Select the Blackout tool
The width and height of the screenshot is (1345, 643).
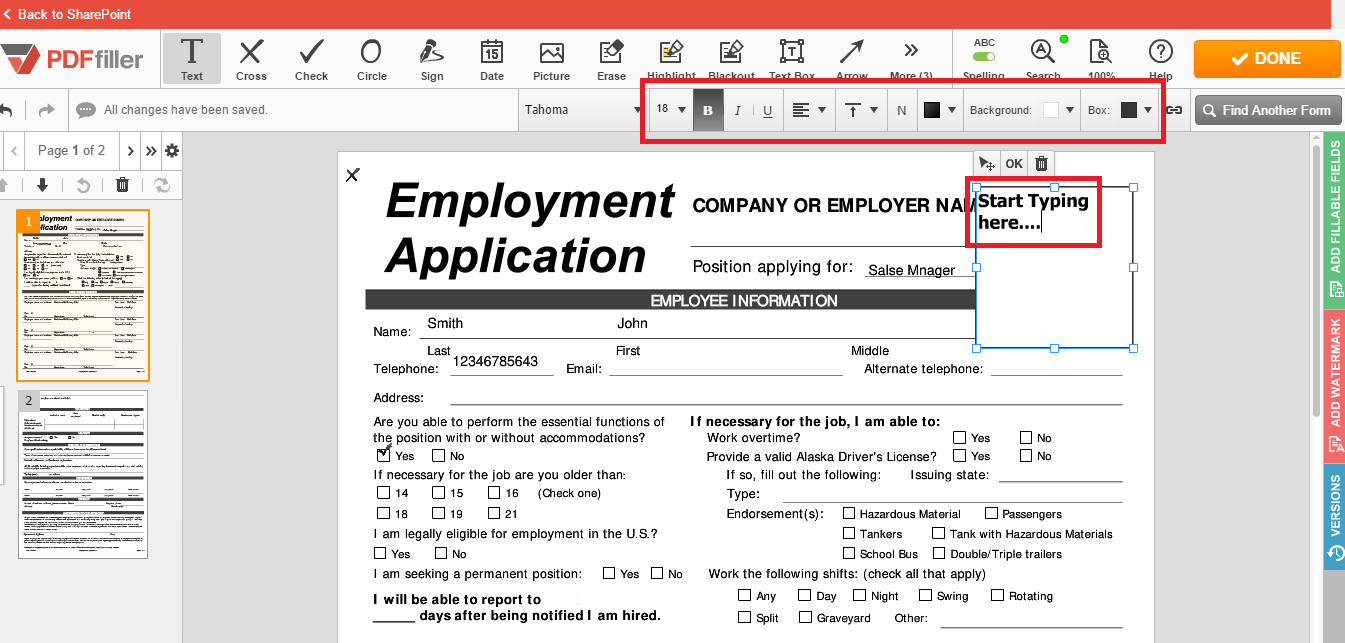pyautogui.click(x=731, y=59)
